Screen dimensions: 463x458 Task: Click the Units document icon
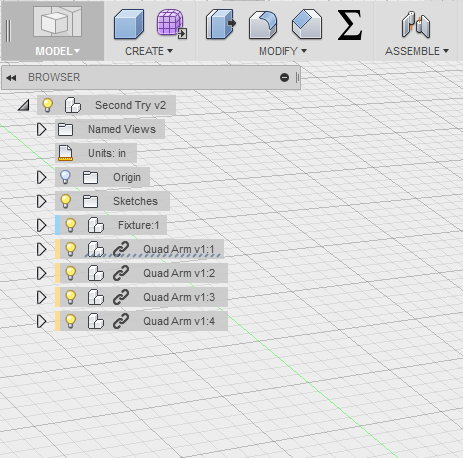(65, 153)
